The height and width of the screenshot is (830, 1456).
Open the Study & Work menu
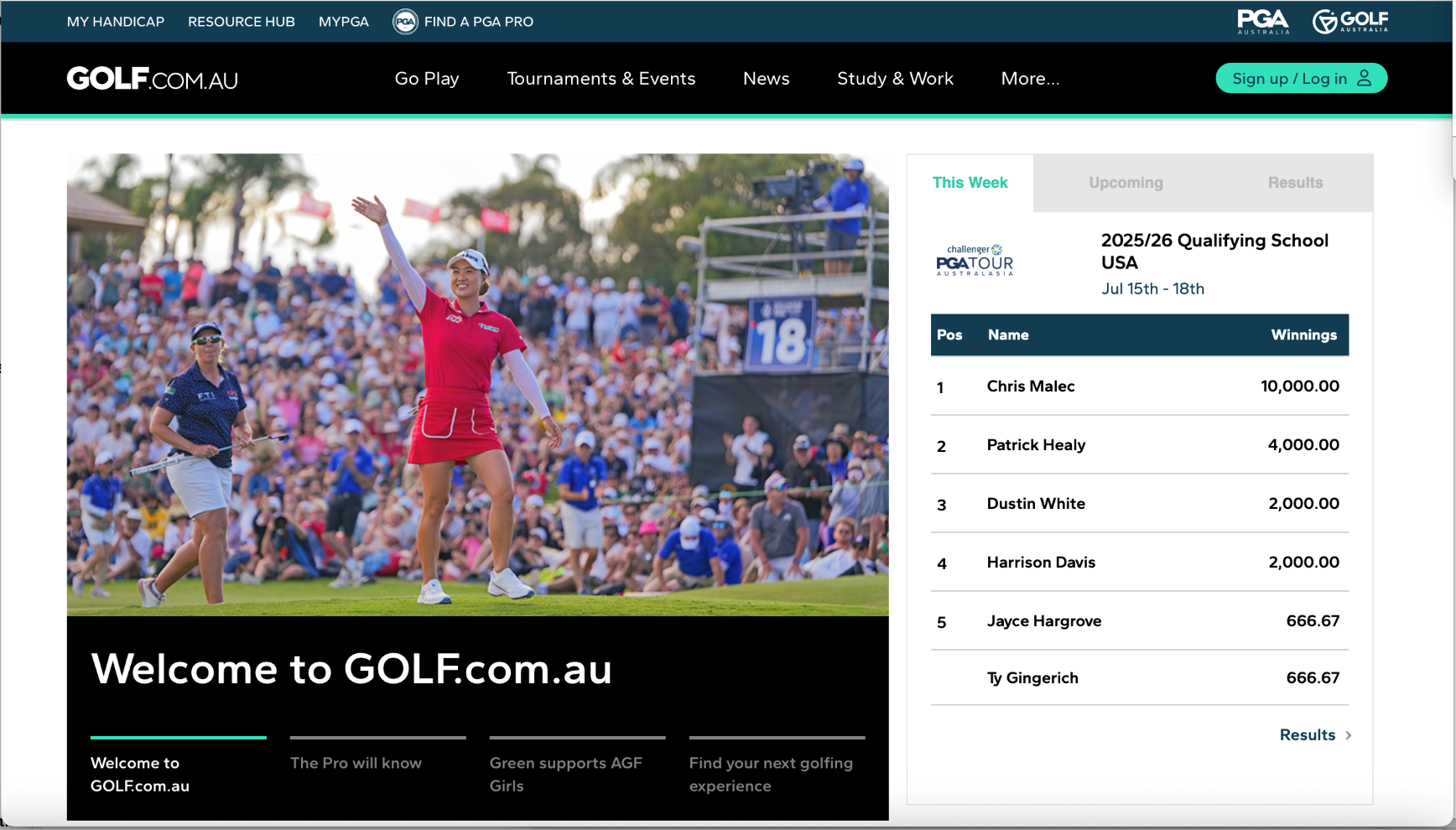pyautogui.click(x=895, y=78)
